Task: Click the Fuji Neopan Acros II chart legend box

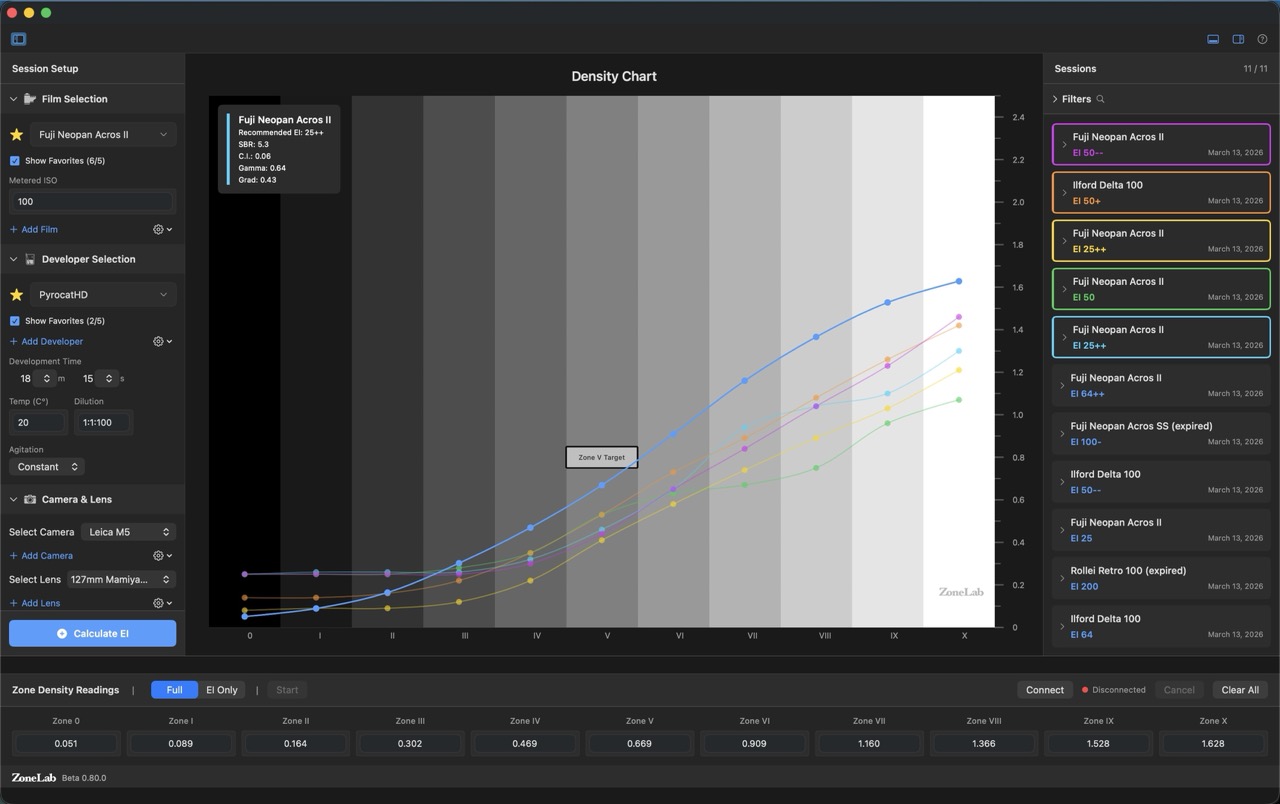Action: pos(279,149)
